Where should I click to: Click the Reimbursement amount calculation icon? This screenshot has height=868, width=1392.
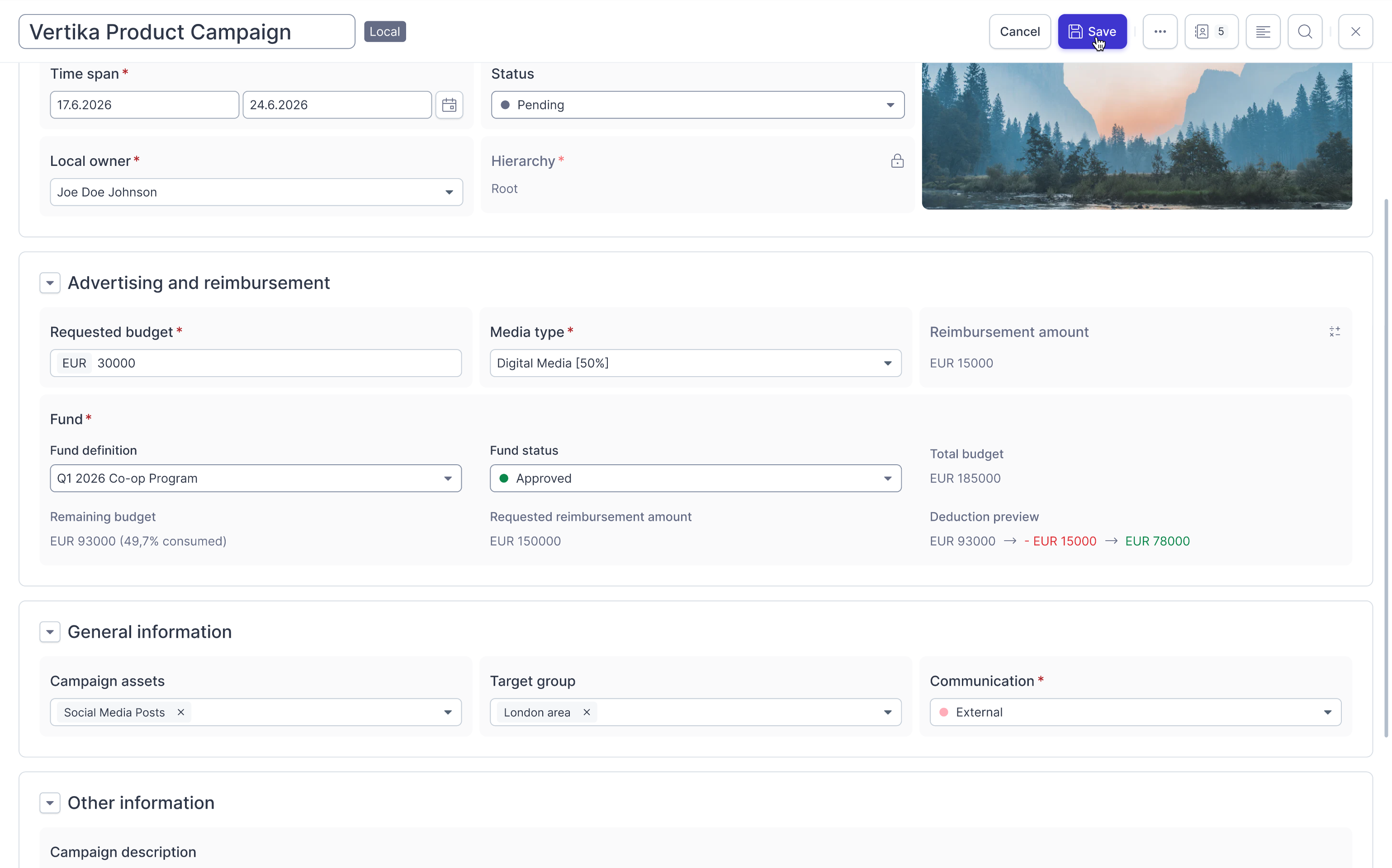(1335, 332)
